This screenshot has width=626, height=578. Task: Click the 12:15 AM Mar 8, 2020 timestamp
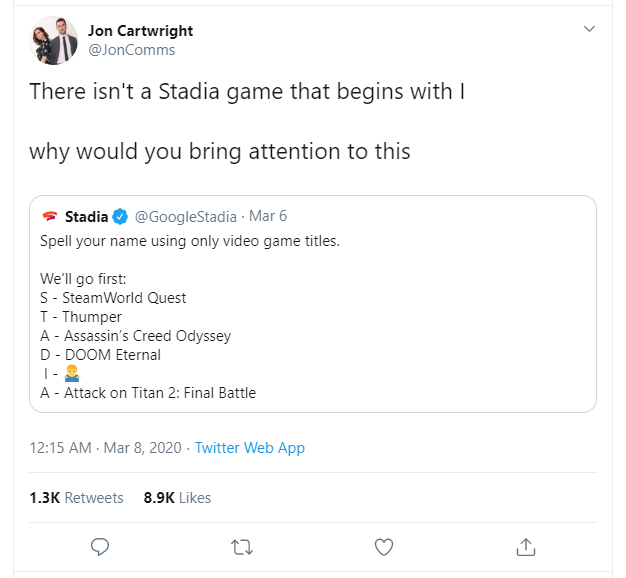tap(105, 448)
